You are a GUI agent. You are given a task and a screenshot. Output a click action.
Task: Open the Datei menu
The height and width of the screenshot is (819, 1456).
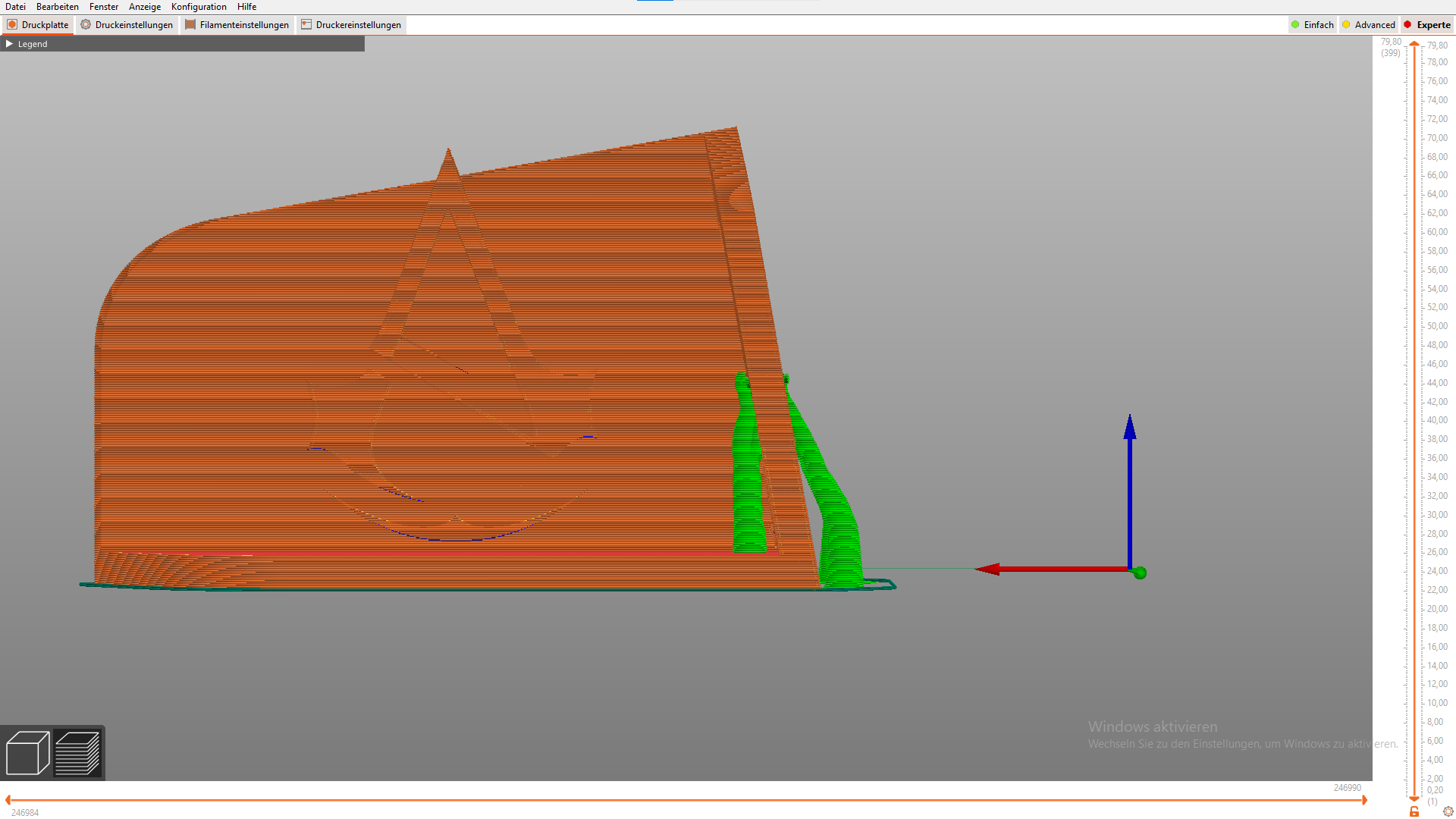[x=15, y=7]
